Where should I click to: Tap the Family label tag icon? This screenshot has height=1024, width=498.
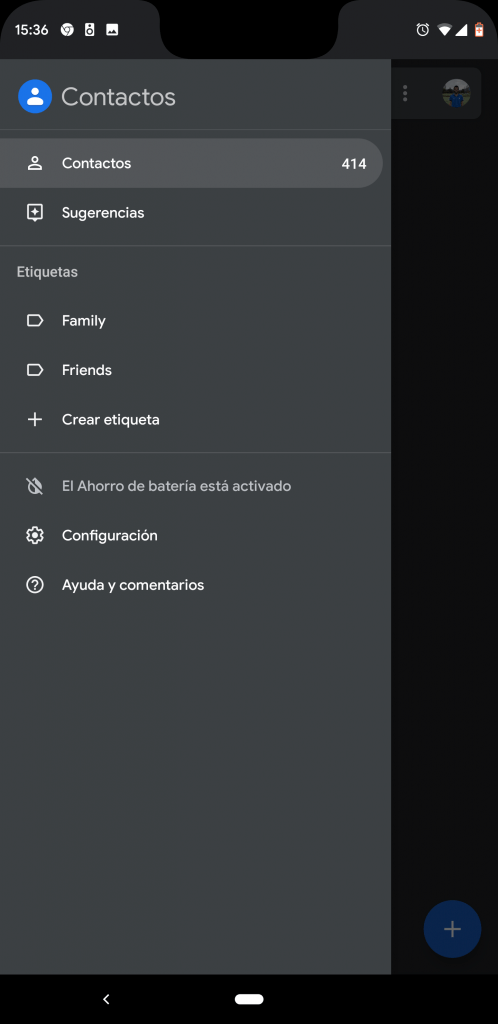point(35,321)
